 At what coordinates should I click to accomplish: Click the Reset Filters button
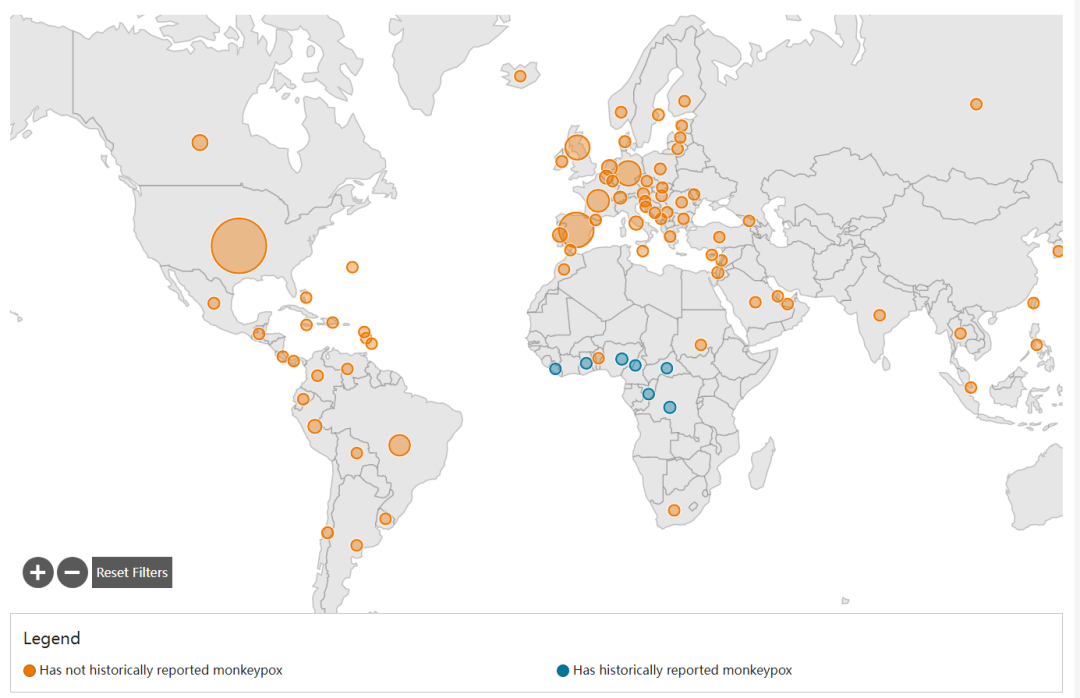point(132,572)
